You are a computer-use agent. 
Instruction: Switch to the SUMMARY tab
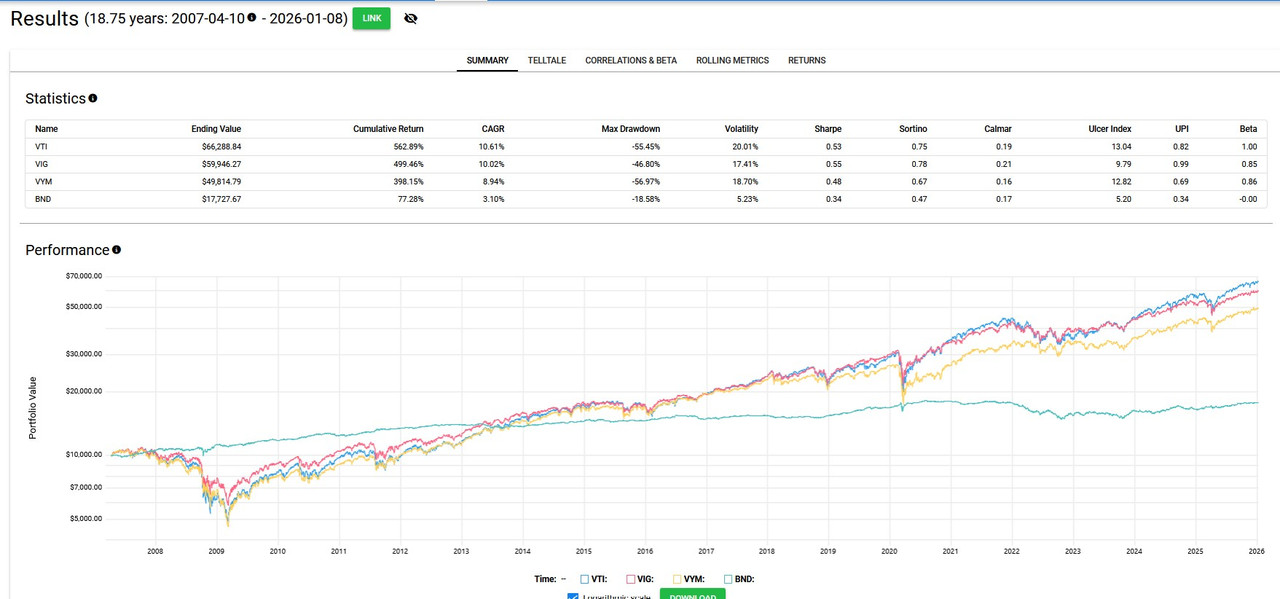coord(488,60)
